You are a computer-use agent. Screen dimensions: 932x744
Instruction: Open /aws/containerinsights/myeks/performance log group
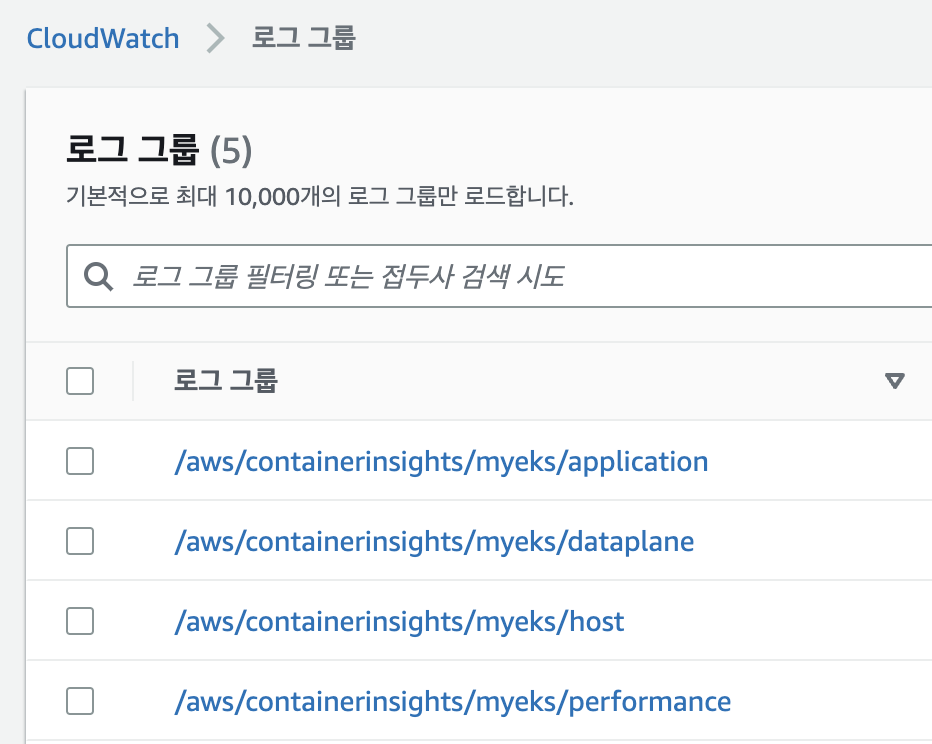coord(452,702)
